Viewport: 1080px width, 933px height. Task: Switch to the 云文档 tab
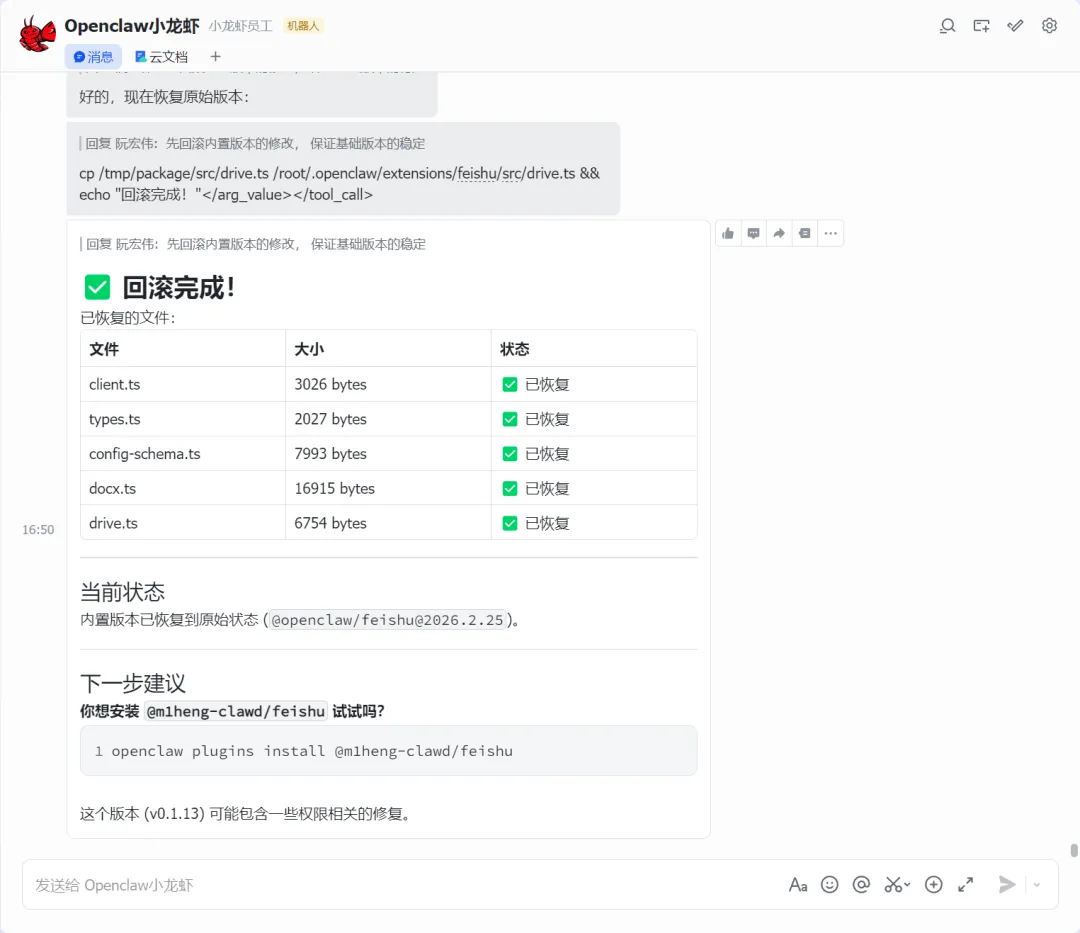[x=161, y=56]
